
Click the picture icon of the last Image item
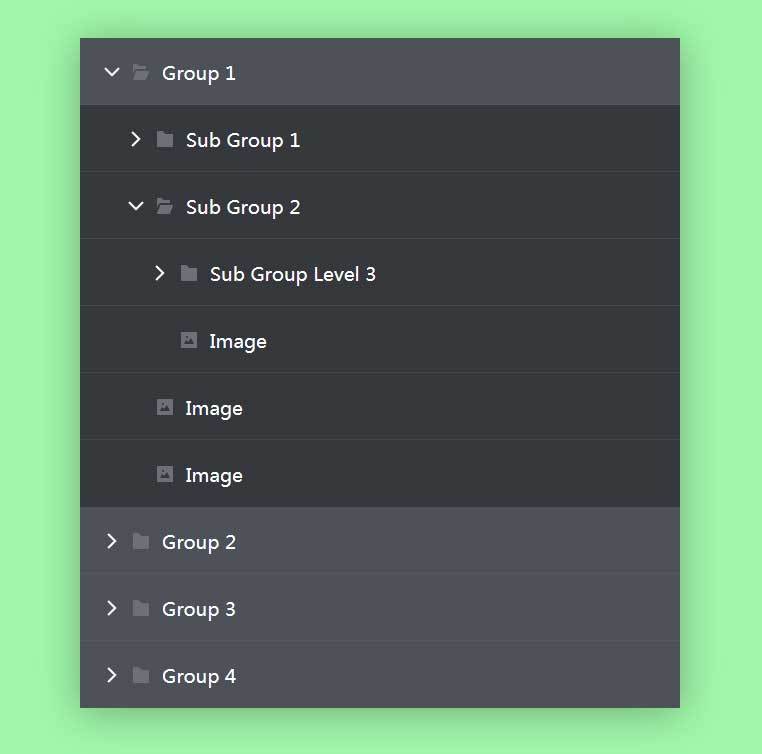coord(165,475)
